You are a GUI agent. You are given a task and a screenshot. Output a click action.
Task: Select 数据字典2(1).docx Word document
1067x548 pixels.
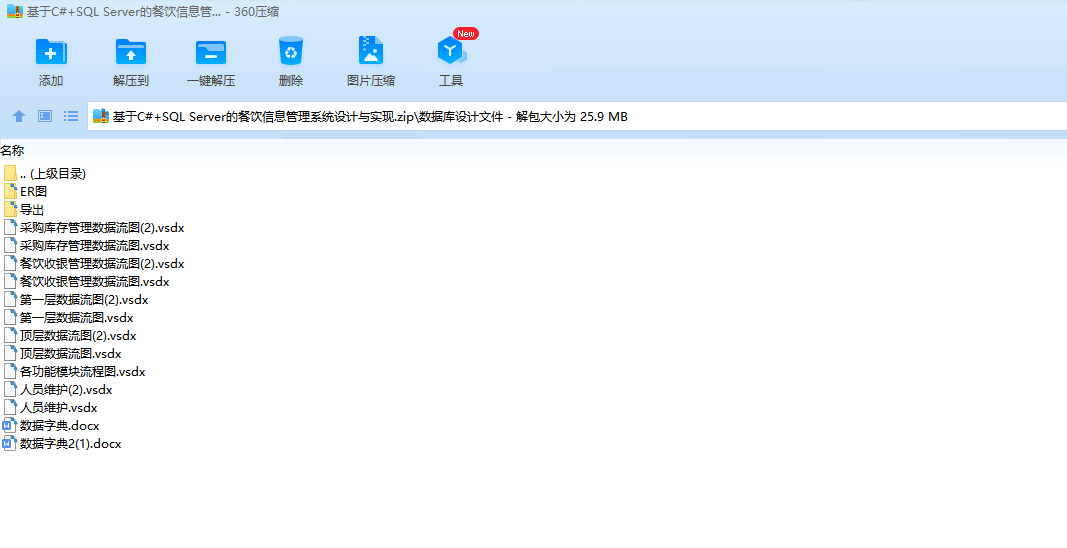click(x=62, y=444)
